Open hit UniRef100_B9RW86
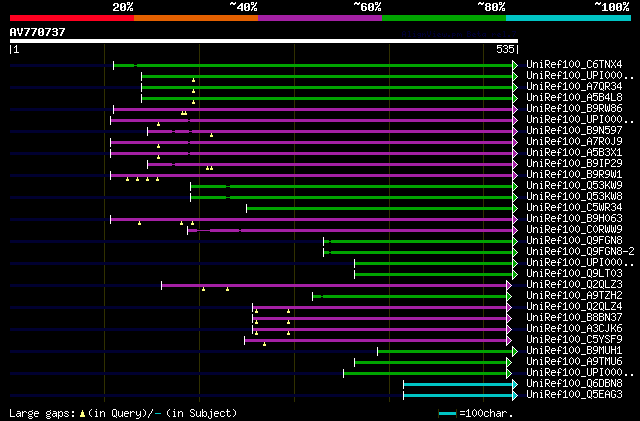The width and height of the screenshot is (640, 421). (x=574, y=109)
